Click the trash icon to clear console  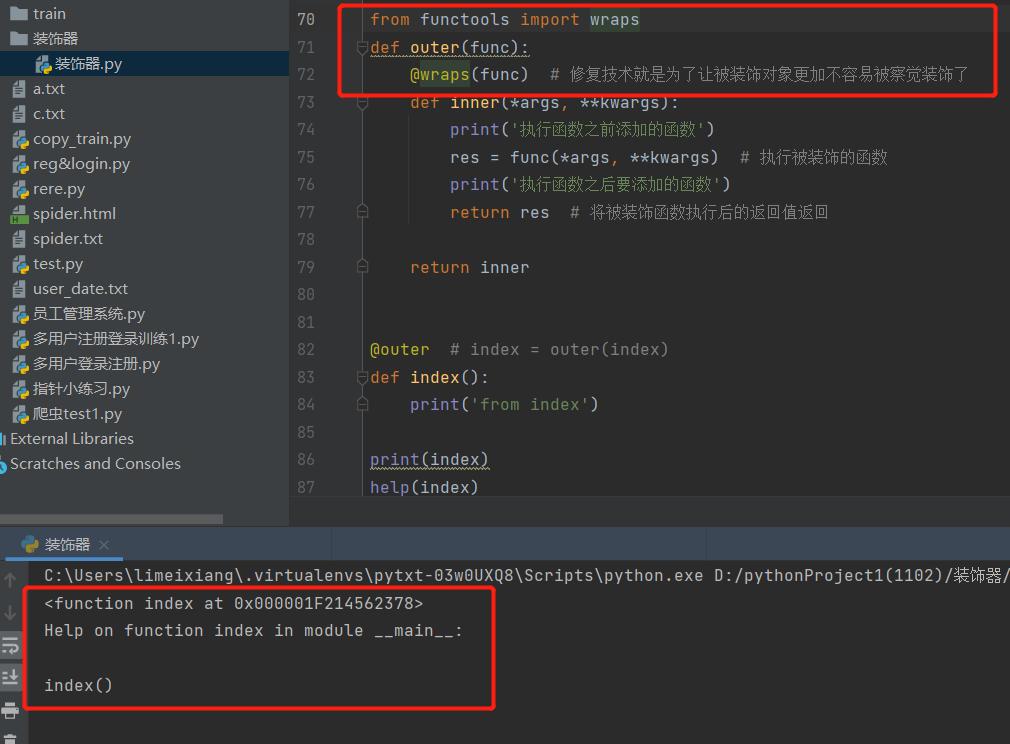click(10, 739)
